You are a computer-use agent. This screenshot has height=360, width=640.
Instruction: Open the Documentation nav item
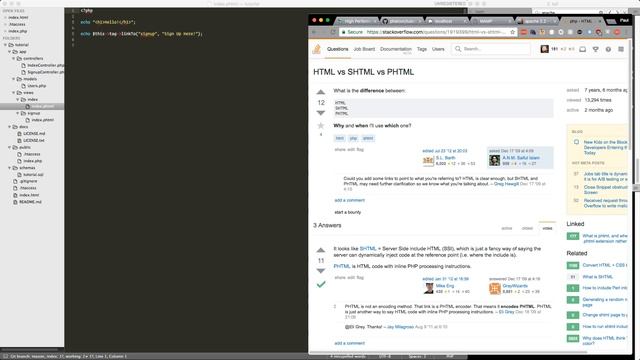point(396,49)
